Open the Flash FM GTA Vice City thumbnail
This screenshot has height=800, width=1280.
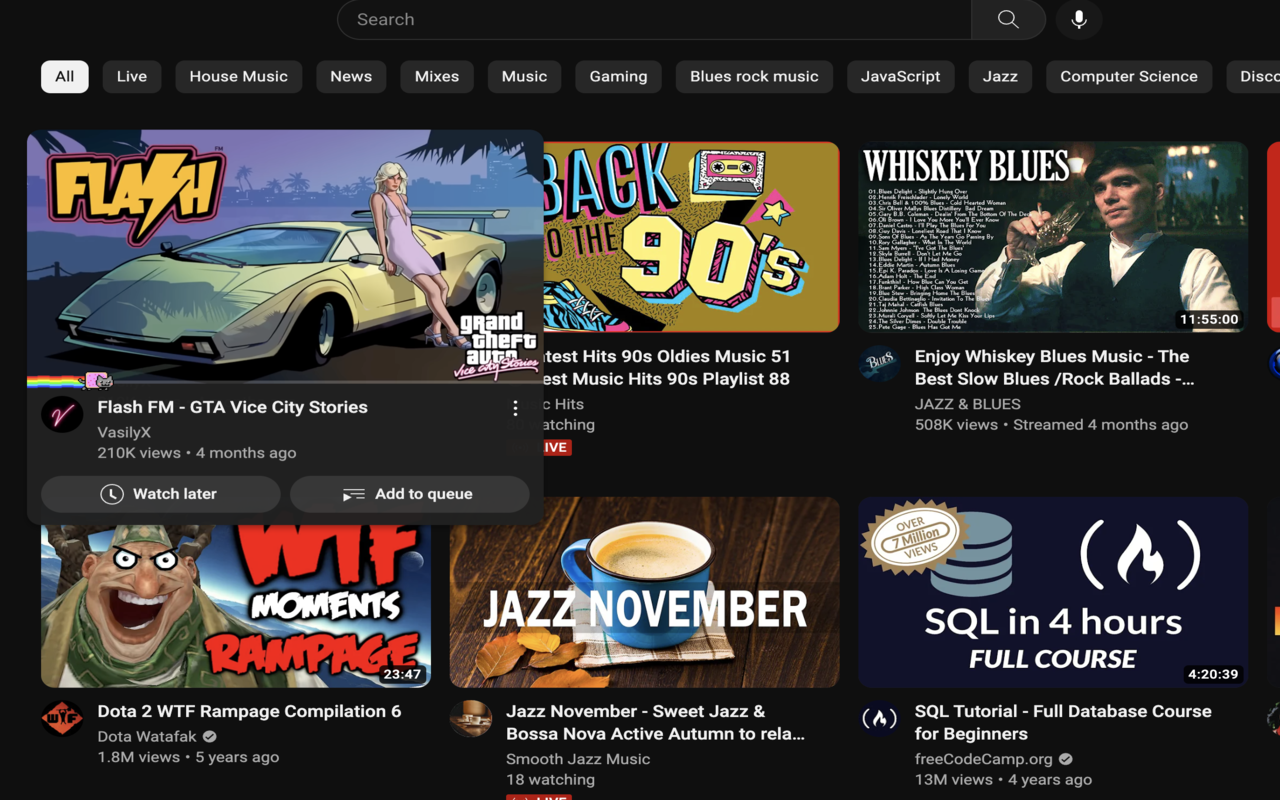coord(285,257)
